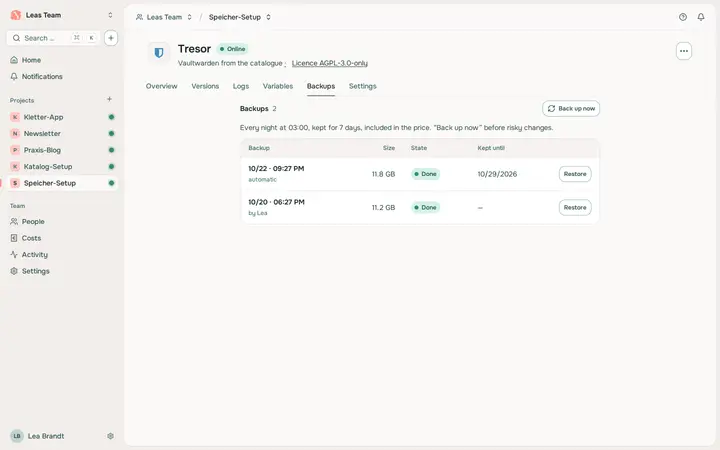The height and width of the screenshot is (450, 720).
Task: Click the Praxis-Blog P project badge
Action: point(15,150)
